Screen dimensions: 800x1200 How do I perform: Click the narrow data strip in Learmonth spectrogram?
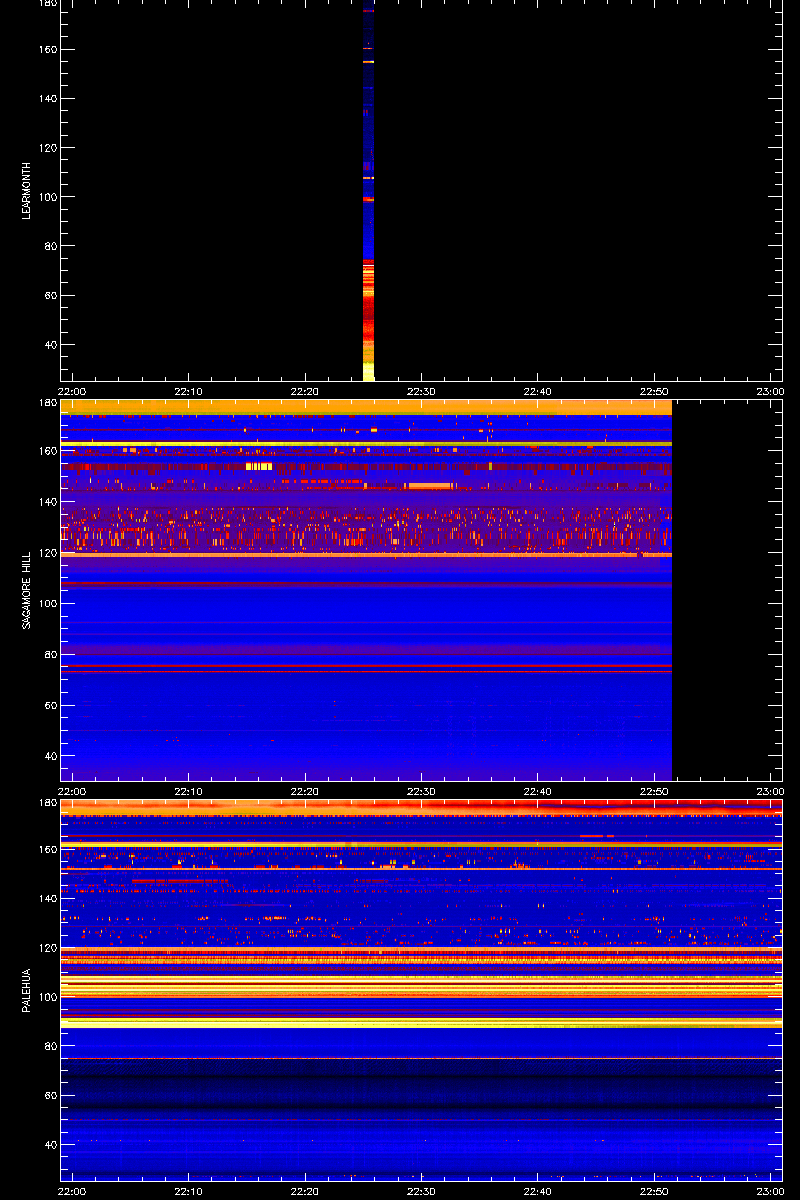tap(368, 190)
